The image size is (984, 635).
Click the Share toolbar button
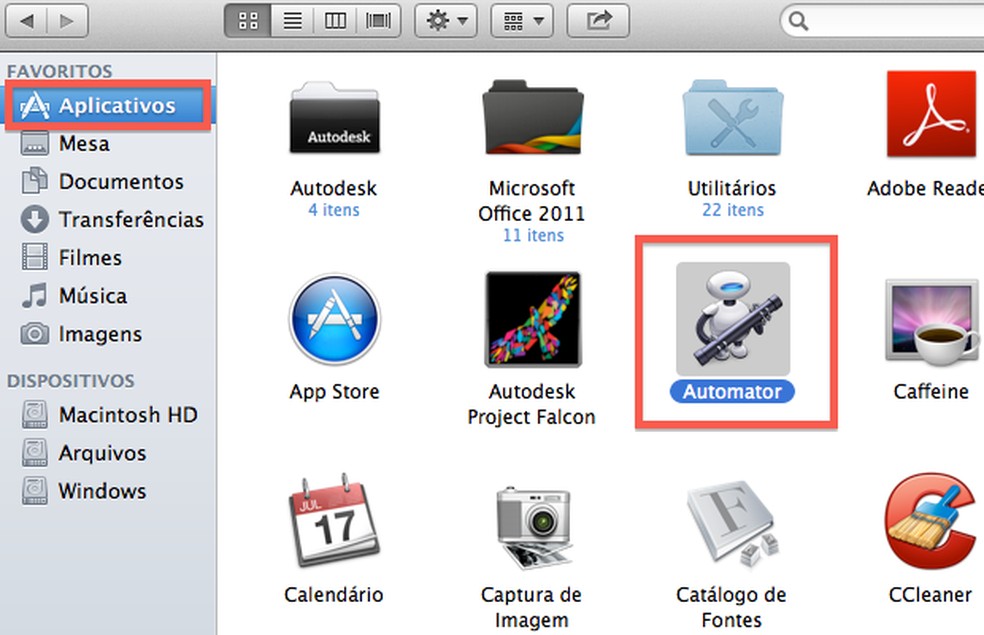point(598,21)
